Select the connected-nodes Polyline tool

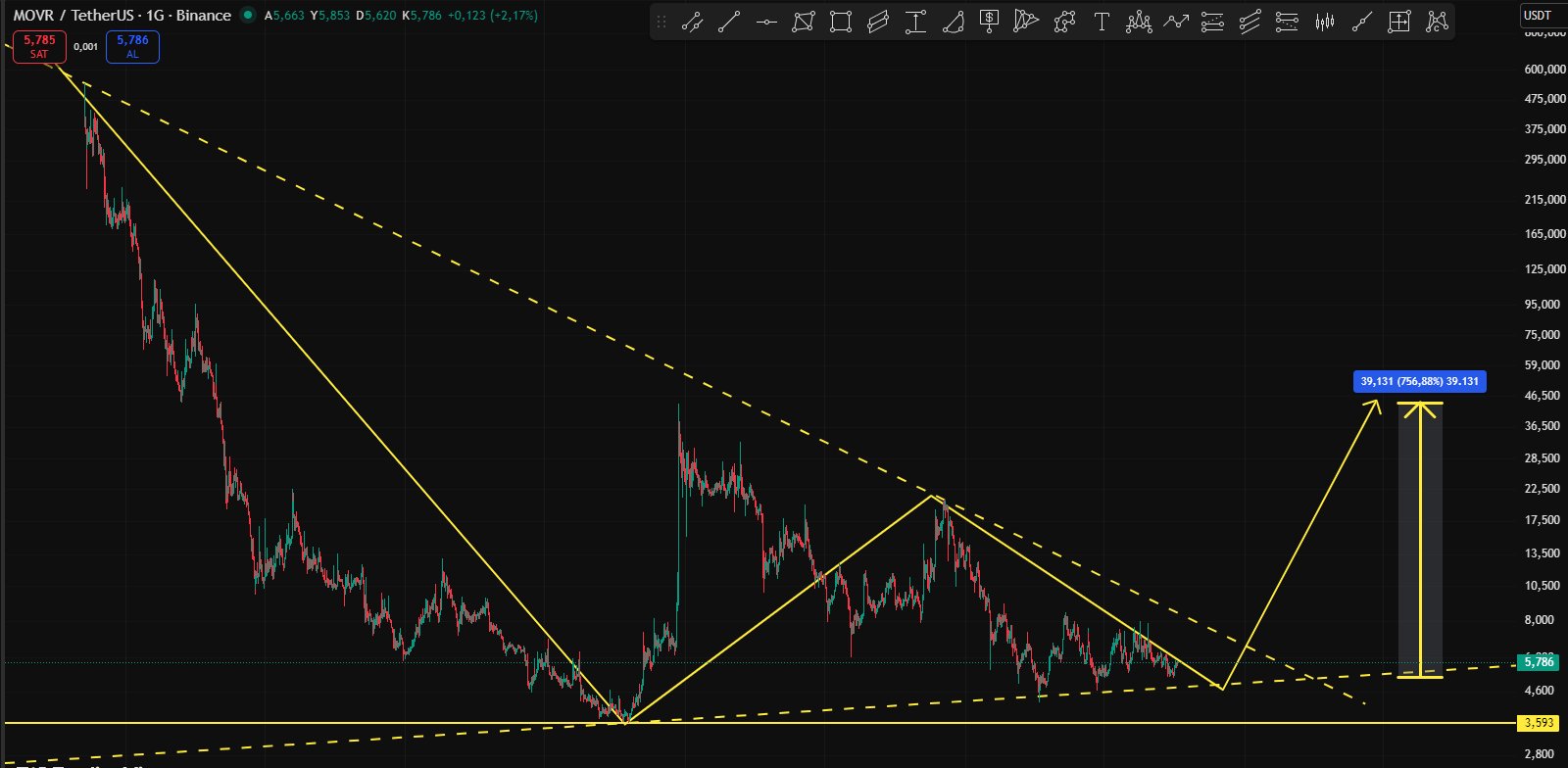1064,22
